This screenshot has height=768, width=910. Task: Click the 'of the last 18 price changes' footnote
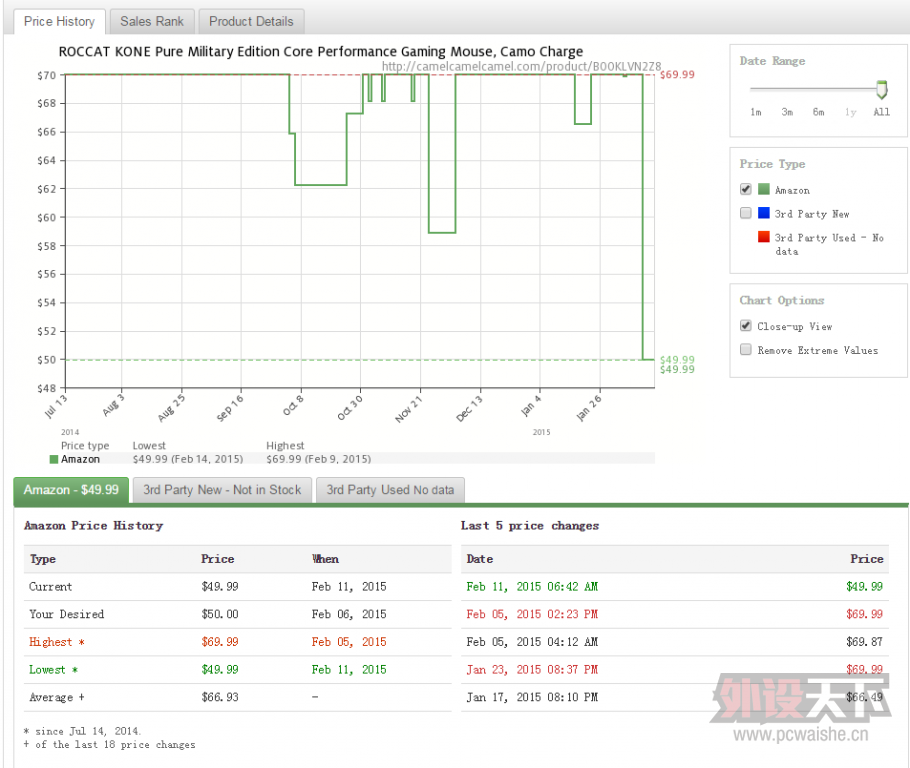point(110,745)
